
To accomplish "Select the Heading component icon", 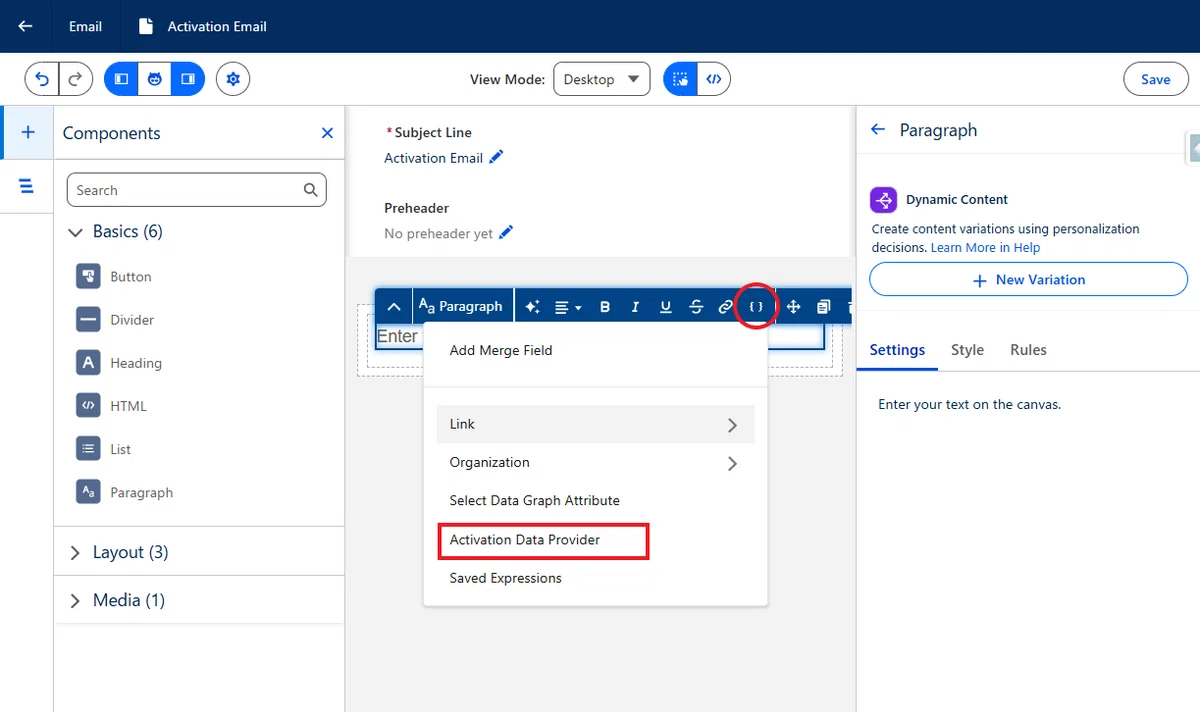I will coord(88,363).
